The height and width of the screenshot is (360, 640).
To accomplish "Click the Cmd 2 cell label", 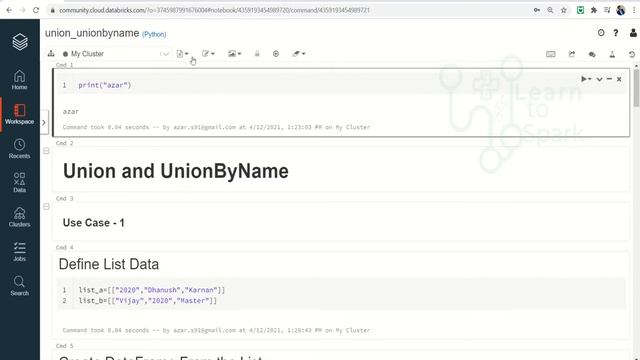I will point(64,143).
